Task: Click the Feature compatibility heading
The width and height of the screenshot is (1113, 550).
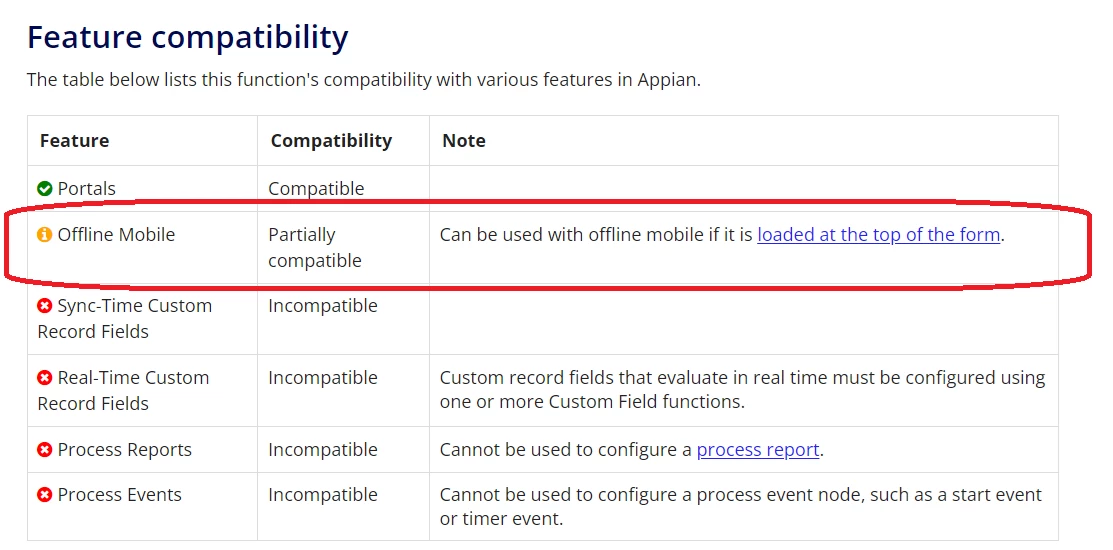Action: (x=188, y=38)
